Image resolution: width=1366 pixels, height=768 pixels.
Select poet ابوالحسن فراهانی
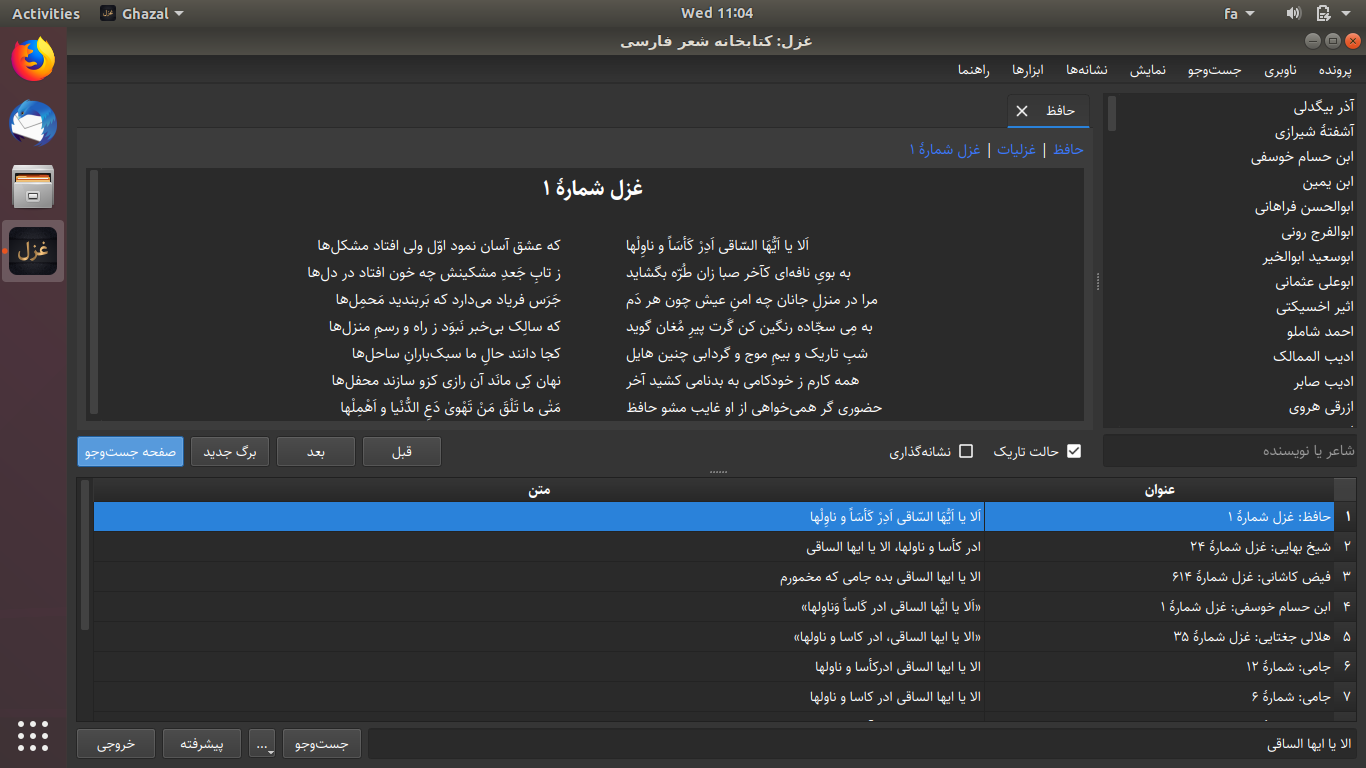pos(1304,207)
